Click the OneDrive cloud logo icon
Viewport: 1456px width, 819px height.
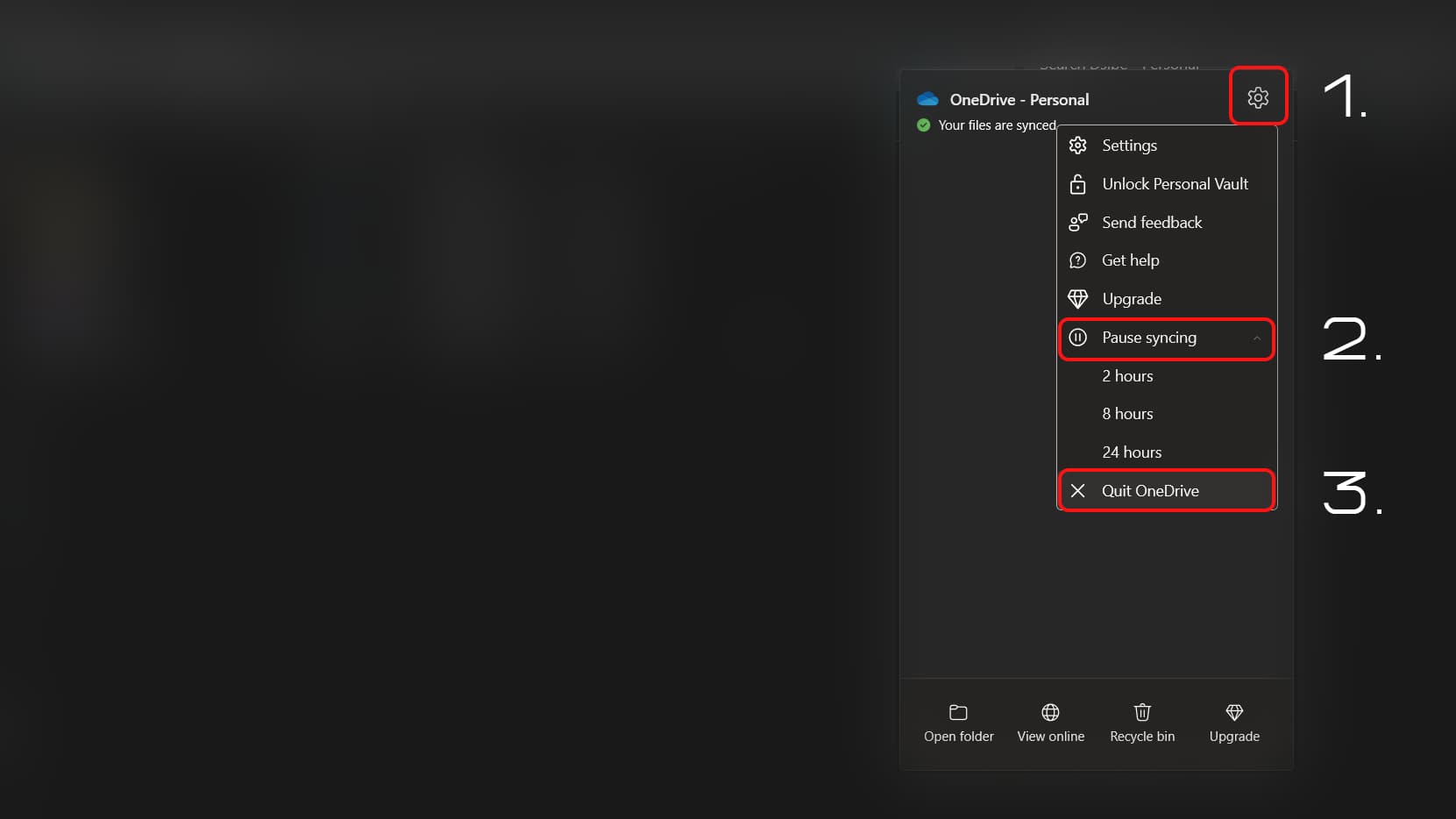click(x=927, y=99)
